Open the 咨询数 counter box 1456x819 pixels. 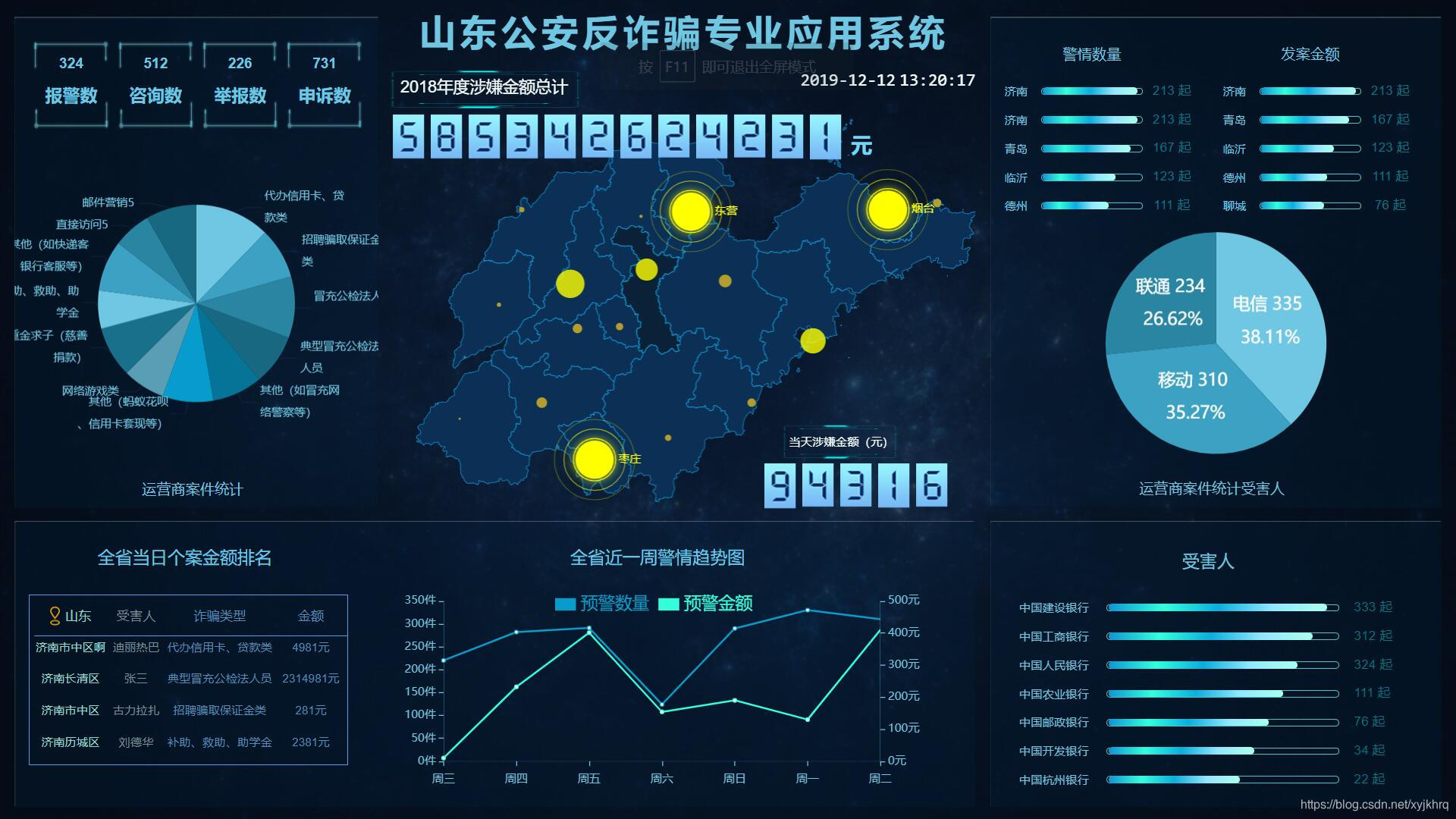pos(155,83)
